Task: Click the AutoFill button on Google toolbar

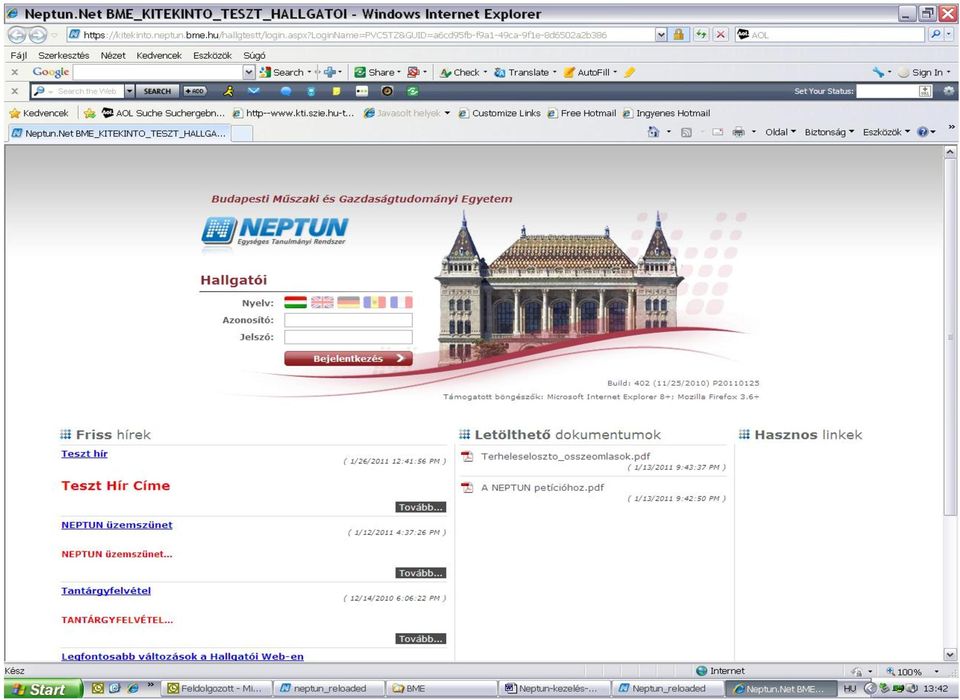Action: tap(590, 72)
